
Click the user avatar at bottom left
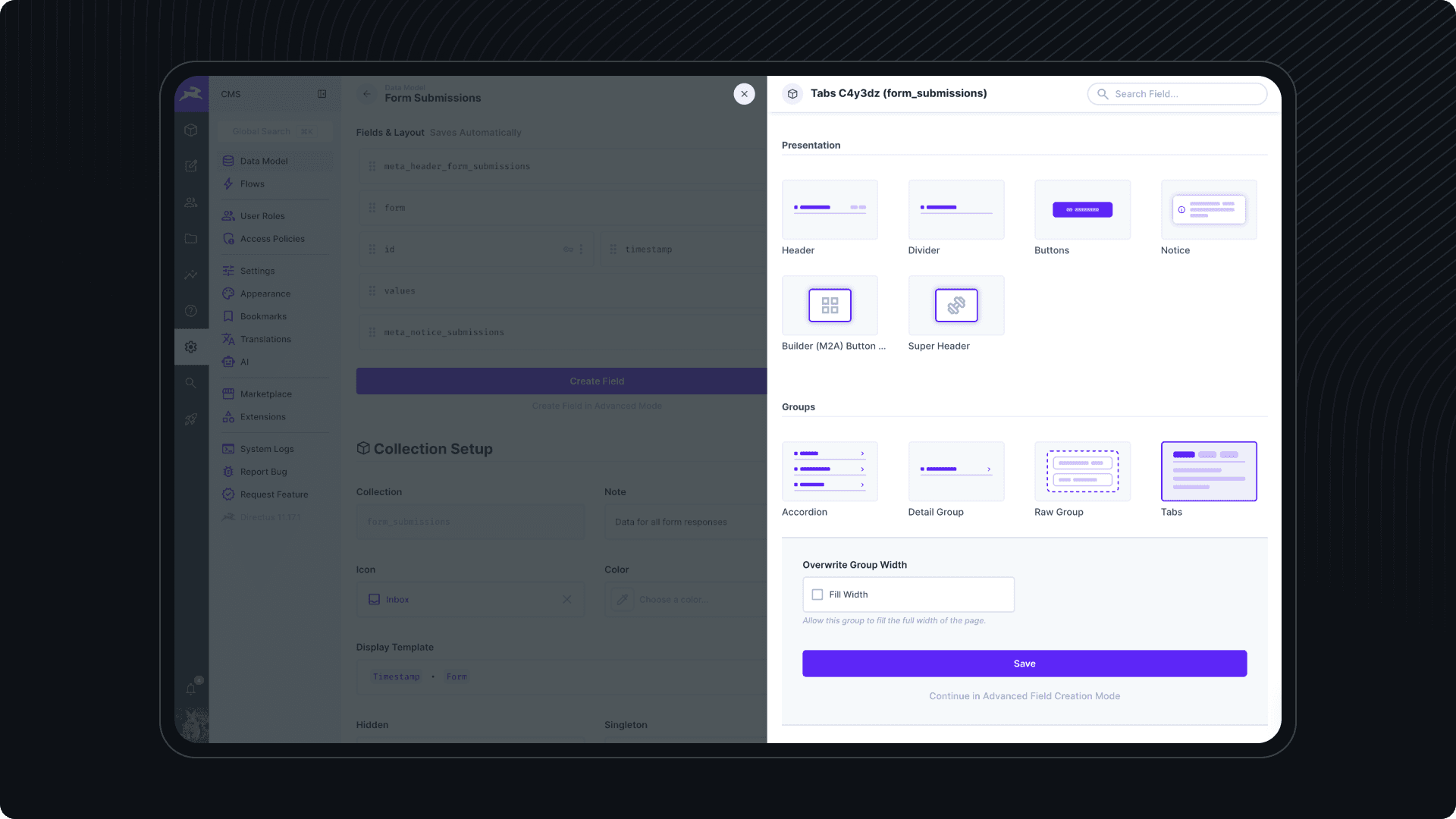pos(191,726)
